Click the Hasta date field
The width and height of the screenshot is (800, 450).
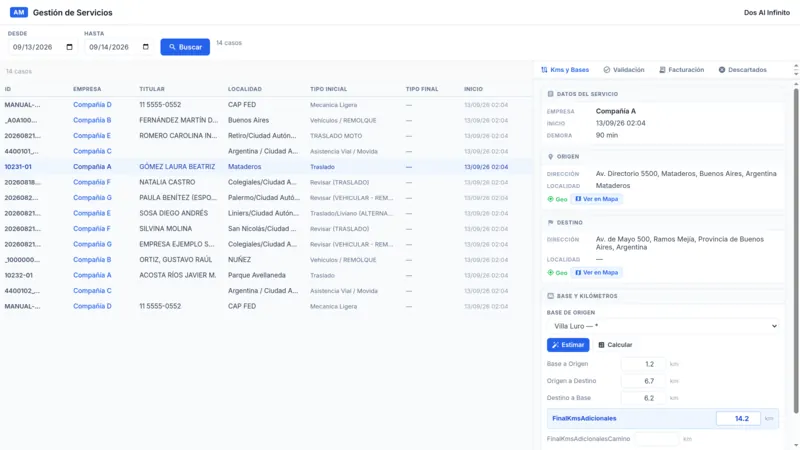(x=118, y=47)
